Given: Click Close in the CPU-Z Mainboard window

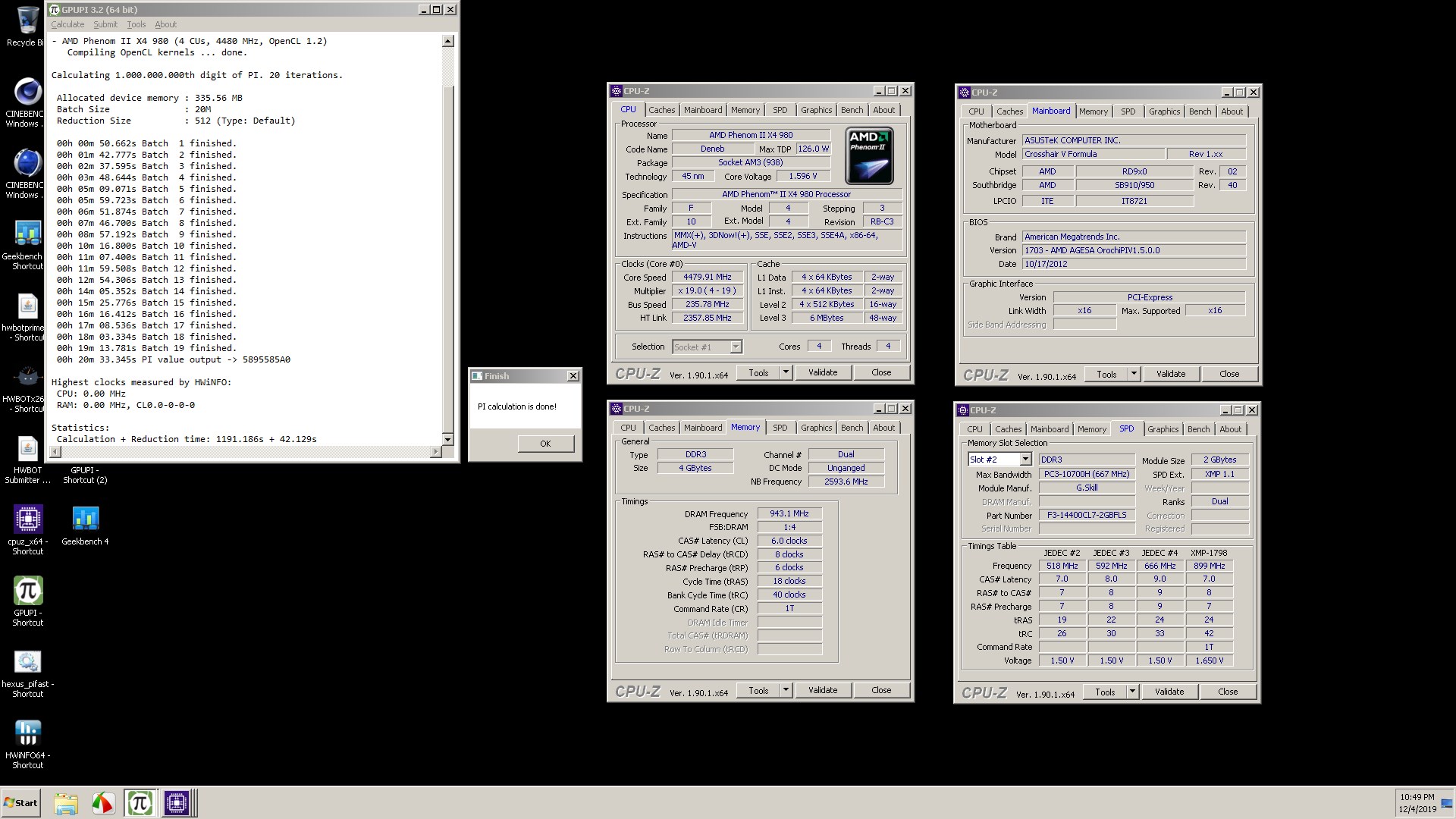Looking at the screenshot, I should 1229,374.
